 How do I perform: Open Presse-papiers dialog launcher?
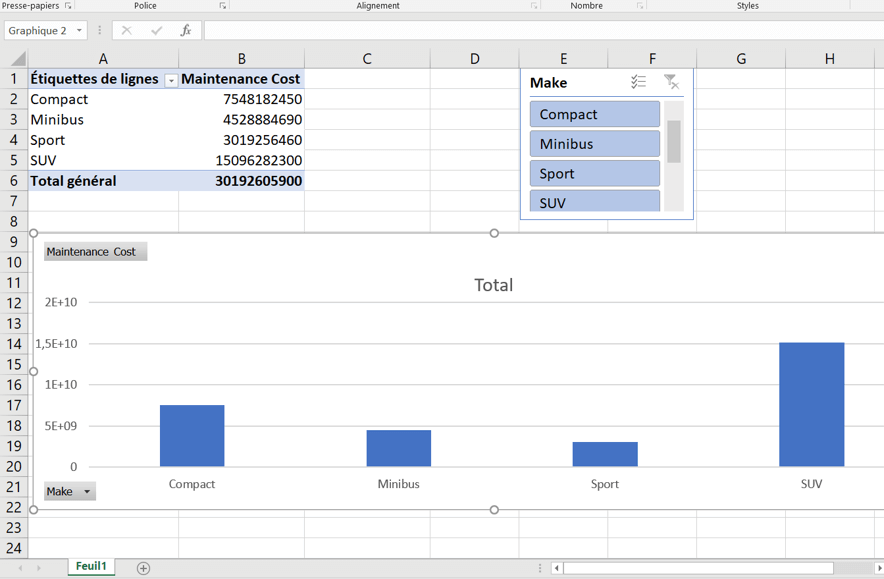[68, 6]
